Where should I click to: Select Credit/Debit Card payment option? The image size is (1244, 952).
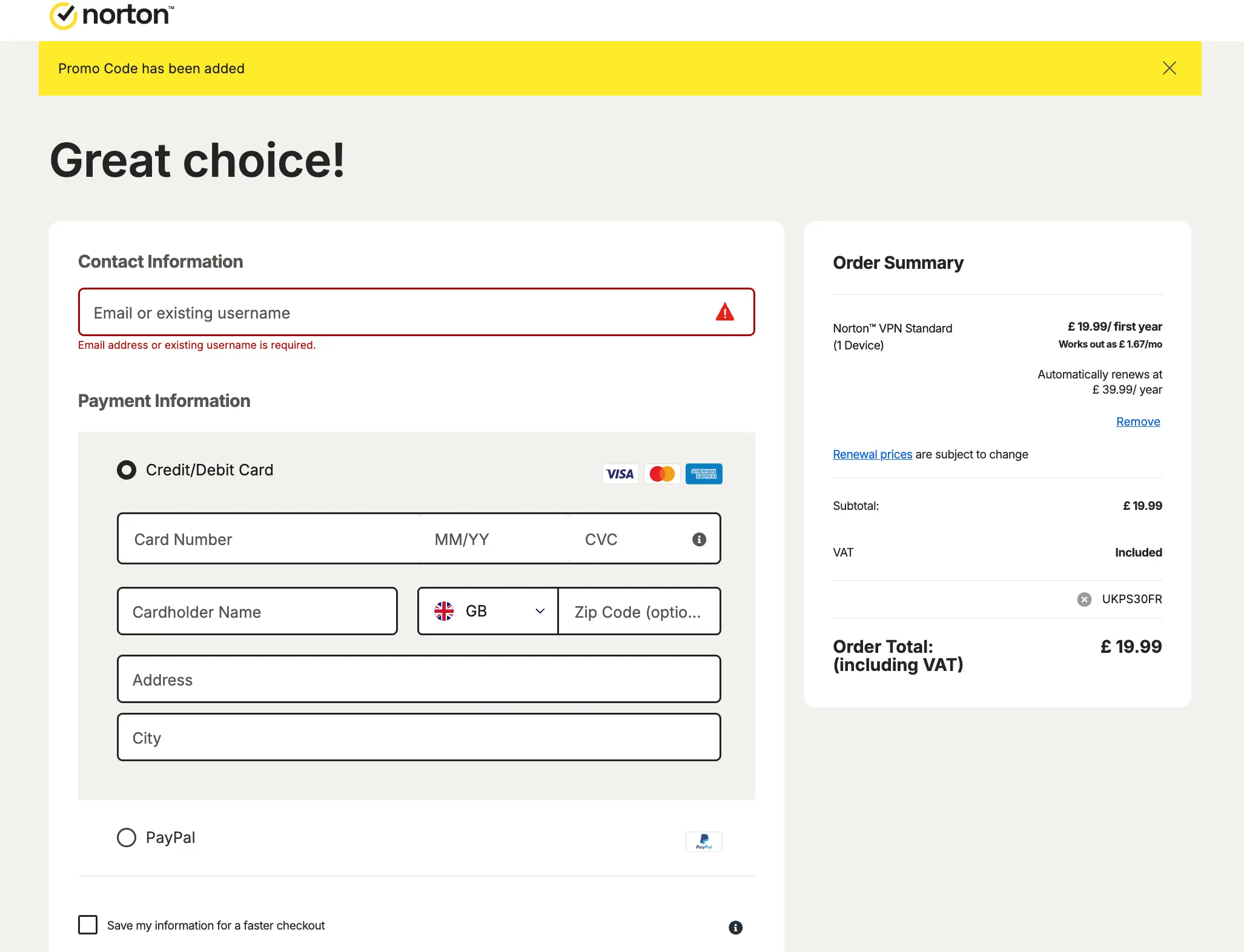coord(127,470)
